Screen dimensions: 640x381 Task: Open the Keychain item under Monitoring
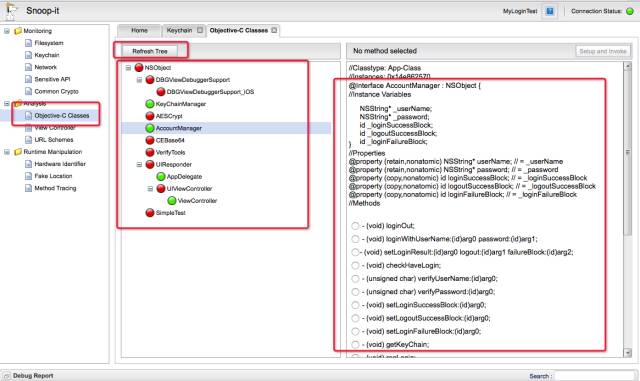(47, 55)
